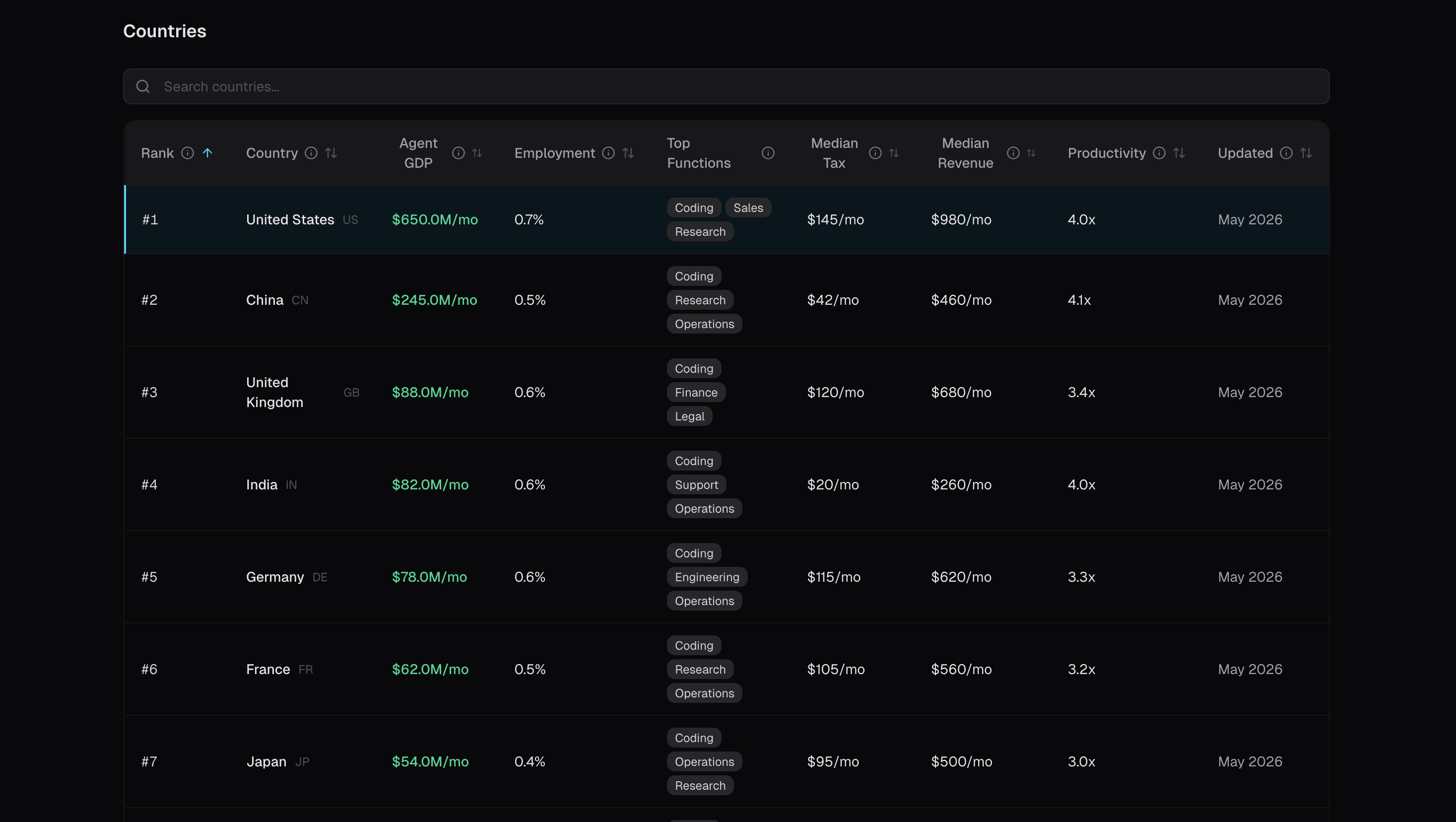Click the Research tag in Japan row
This screenshot has width=1456, height=822.
700,785
